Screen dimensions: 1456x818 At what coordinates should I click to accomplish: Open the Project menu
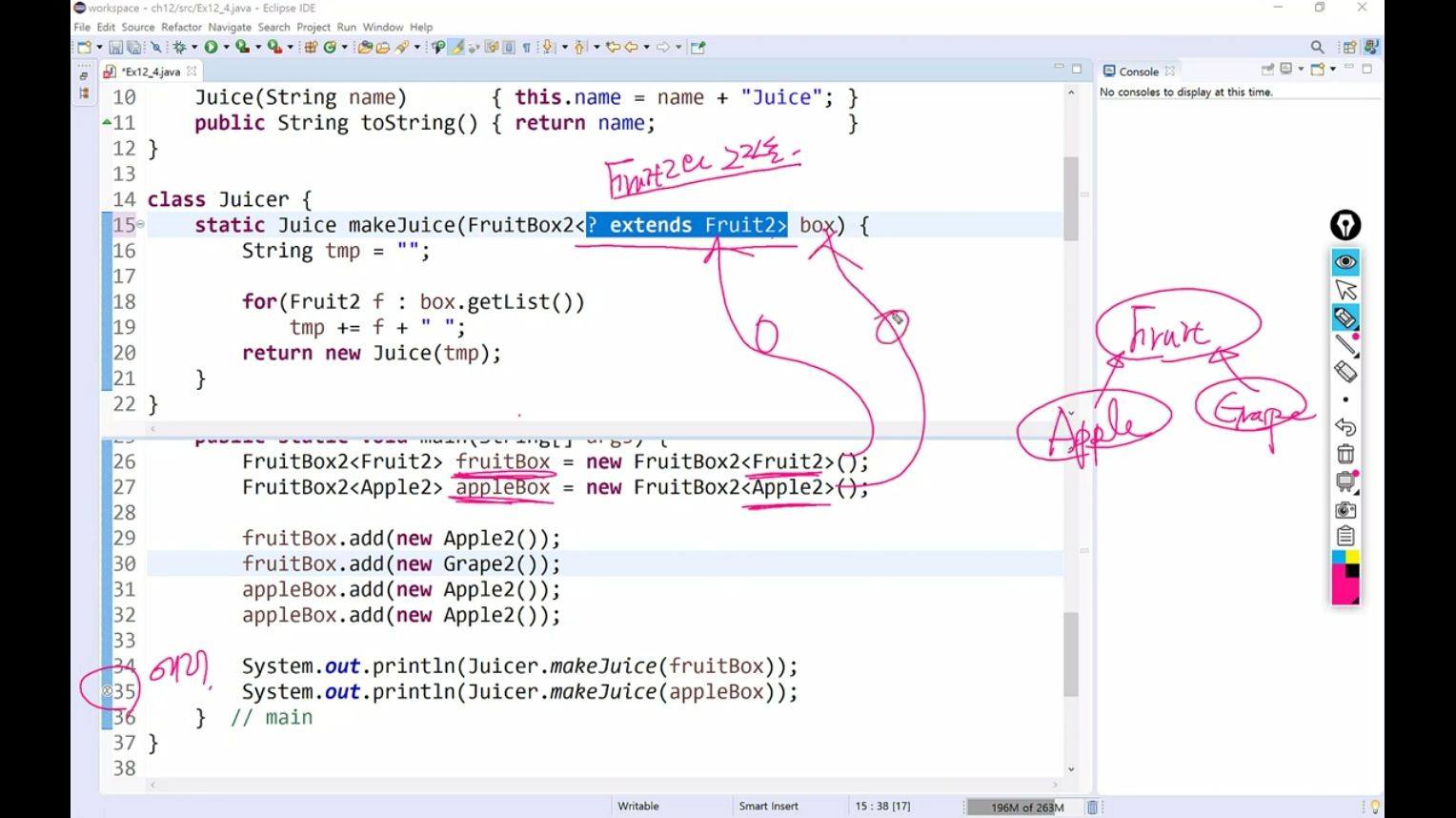tap(313, 27)
